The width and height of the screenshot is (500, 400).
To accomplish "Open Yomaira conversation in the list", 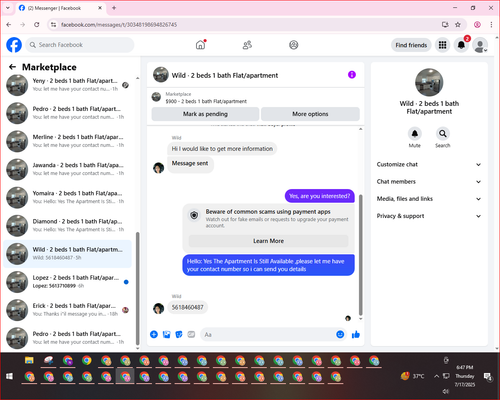I will [x=68, y=197].
